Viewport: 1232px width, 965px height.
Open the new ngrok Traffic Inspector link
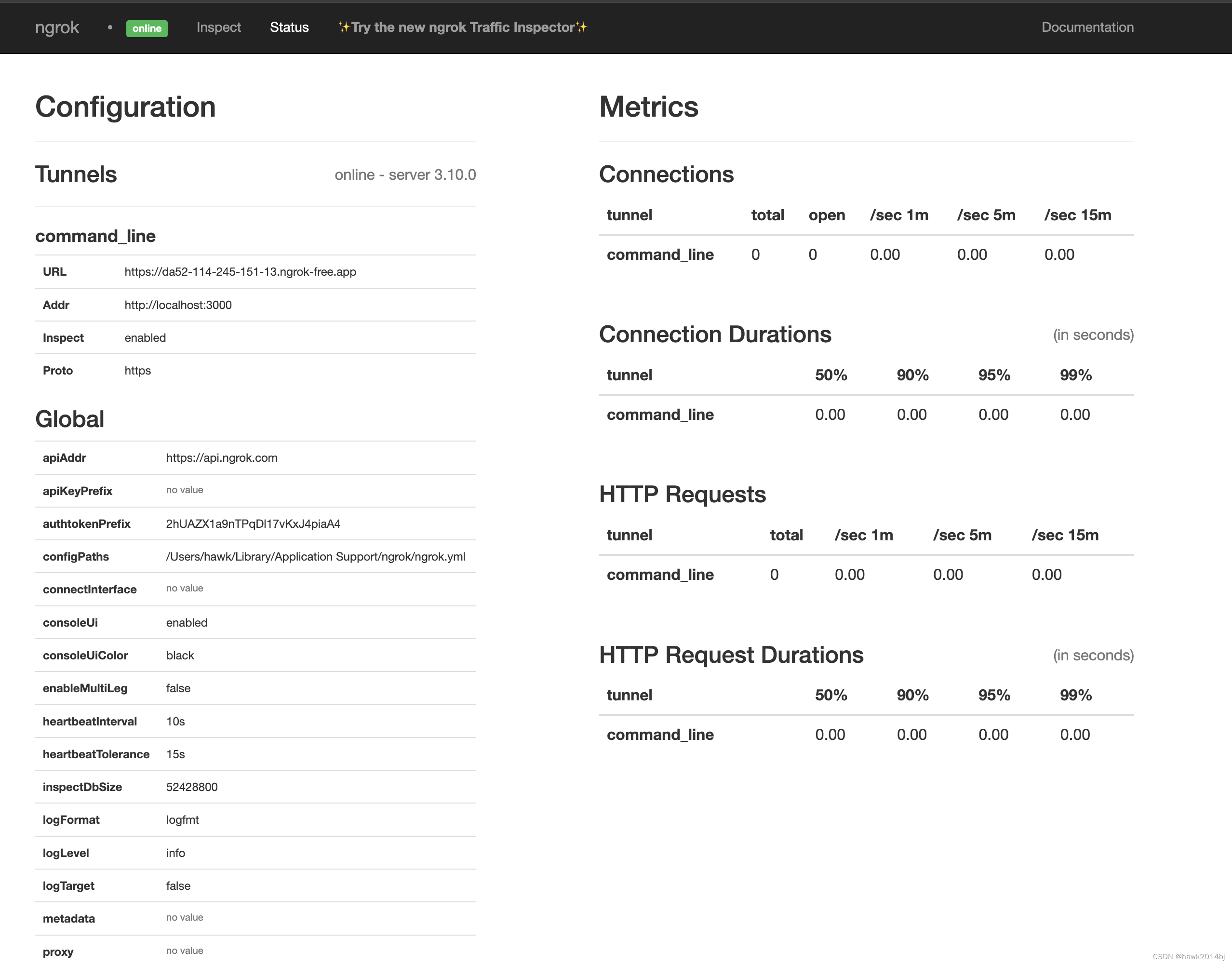(463, 27)
